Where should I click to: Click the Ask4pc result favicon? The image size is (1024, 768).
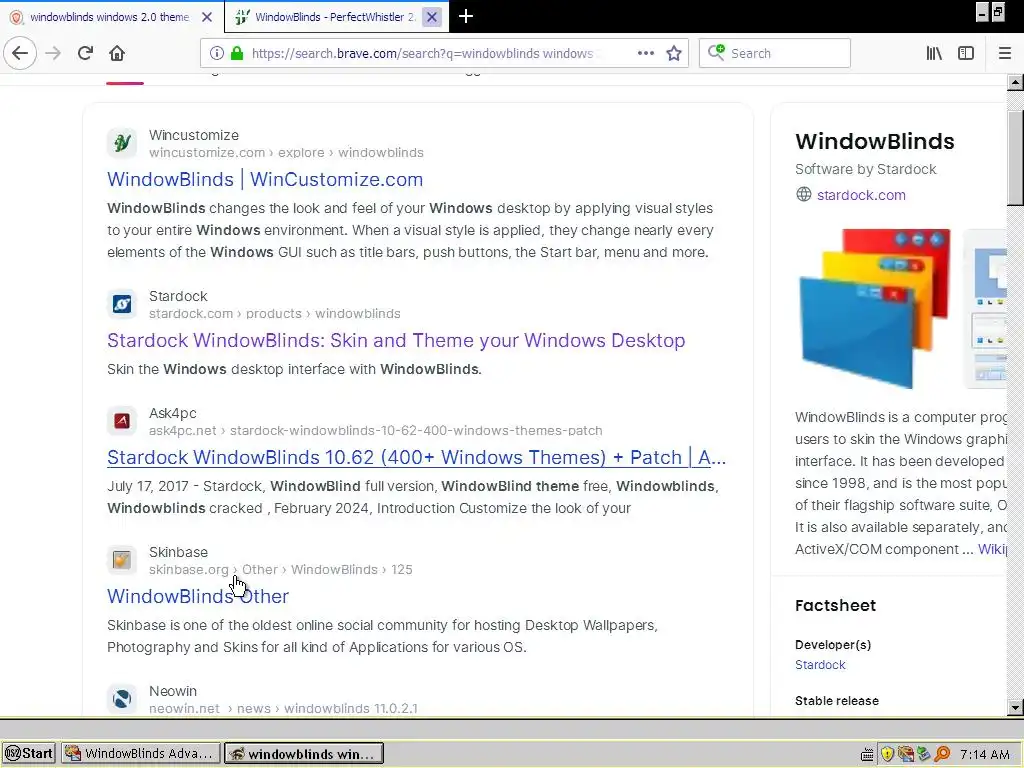pyautogui.click(x=122, y=421)
